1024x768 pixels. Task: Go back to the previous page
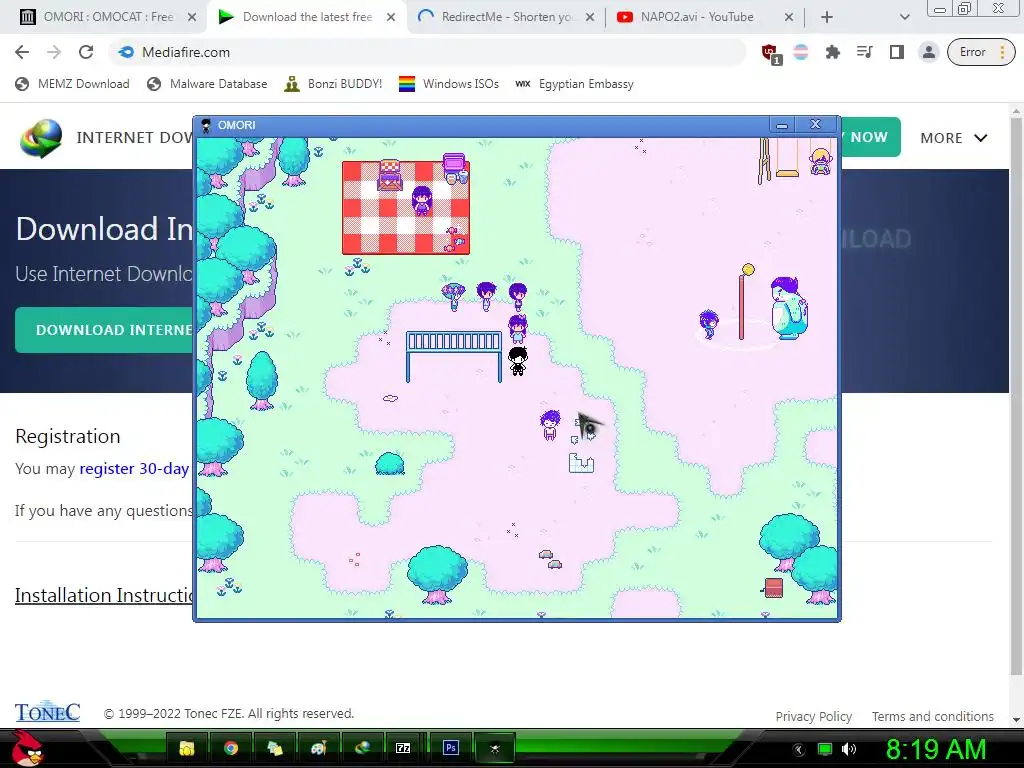pyautogui.click(x=22, y=52)
